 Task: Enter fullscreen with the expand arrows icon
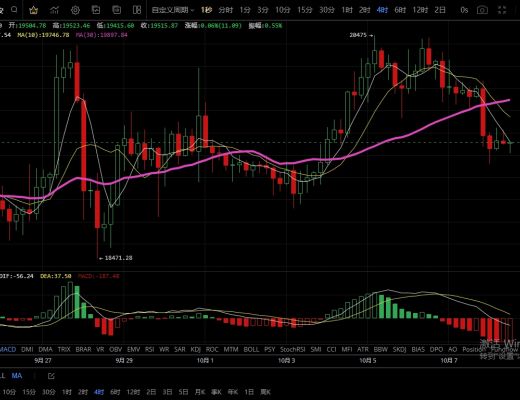coord(502,10)
